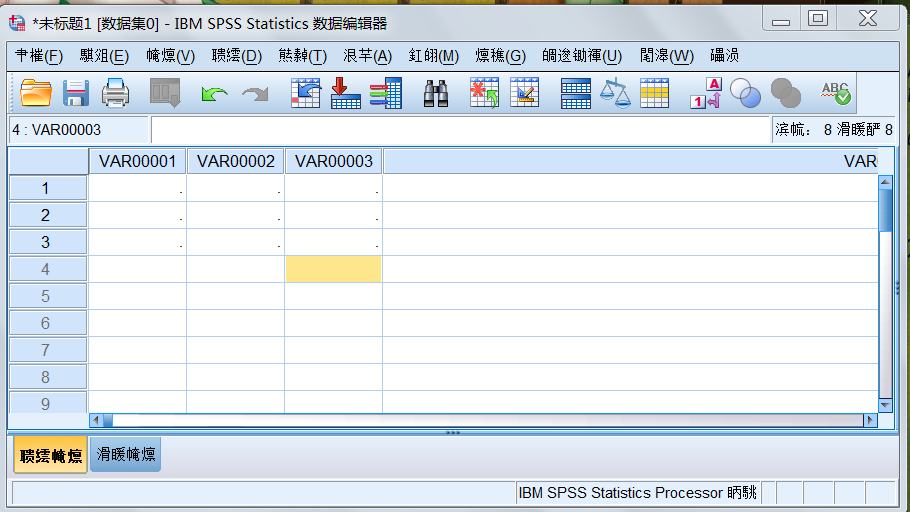Image resolution: width=910 pixels, height=512 pixels.
Task: Run spell check with ABC icon
Action: pos(836,93)
